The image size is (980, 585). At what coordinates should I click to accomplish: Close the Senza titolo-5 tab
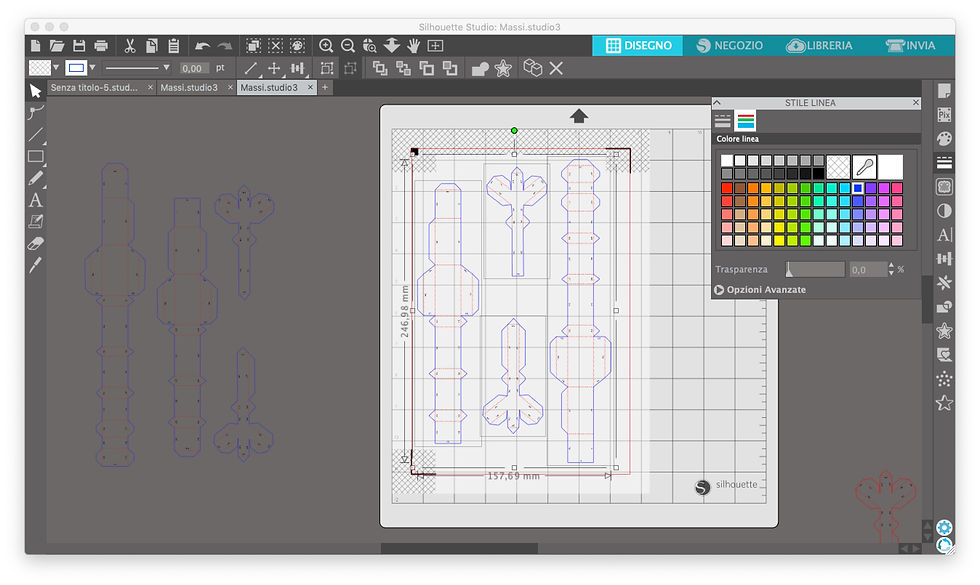[x=150, y=88]
